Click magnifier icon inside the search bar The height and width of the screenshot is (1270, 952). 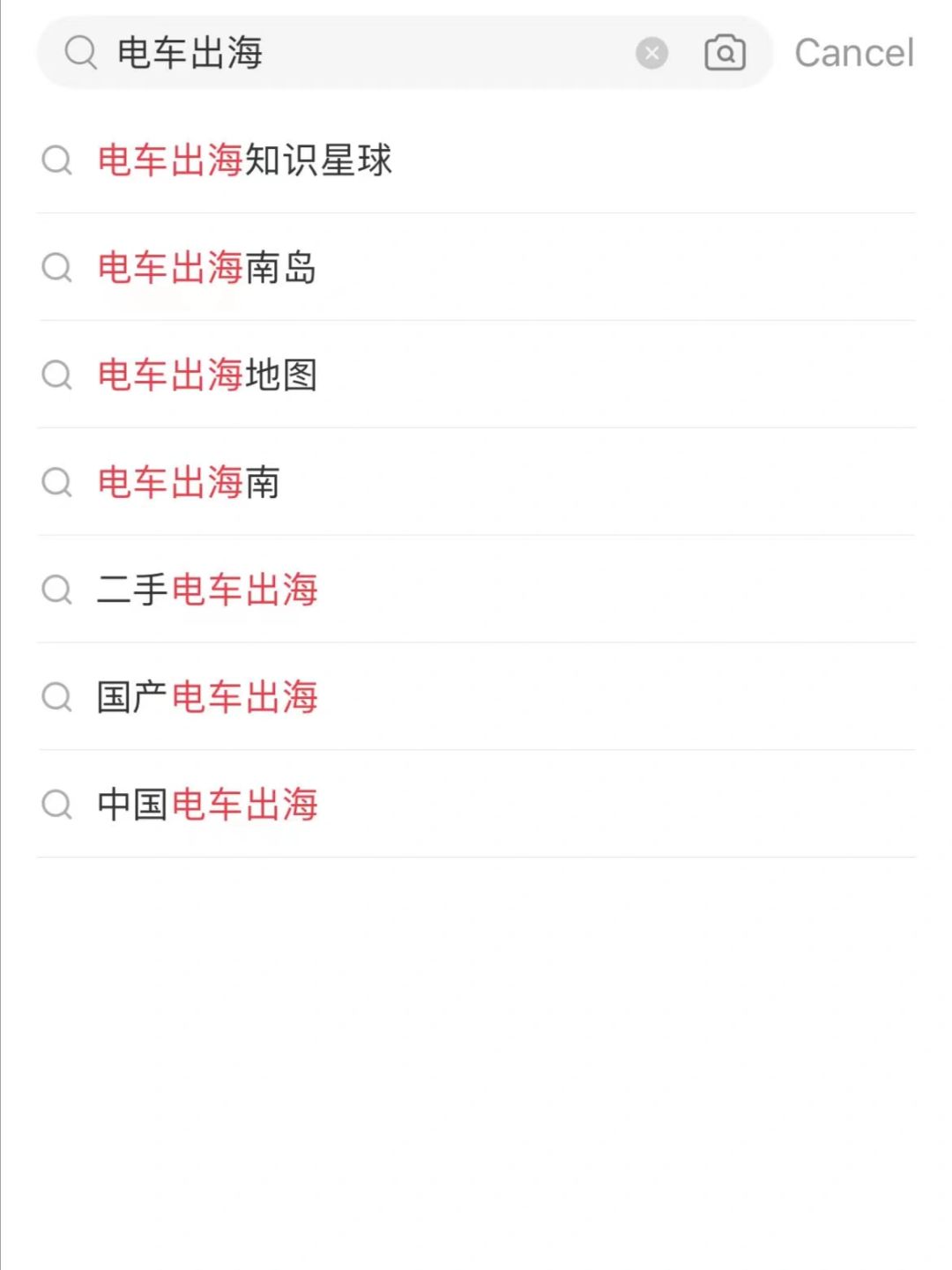coord(81,53)
